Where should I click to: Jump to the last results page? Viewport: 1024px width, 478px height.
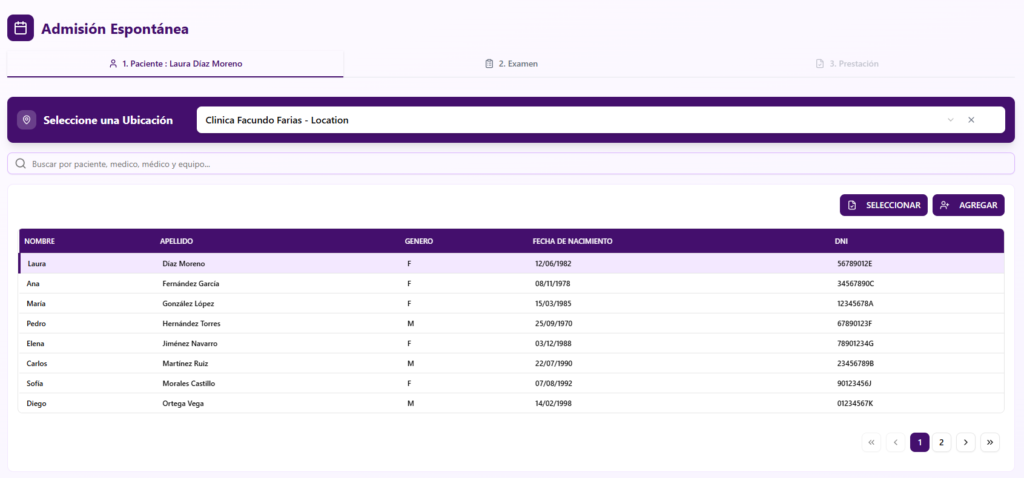point(990,442)
